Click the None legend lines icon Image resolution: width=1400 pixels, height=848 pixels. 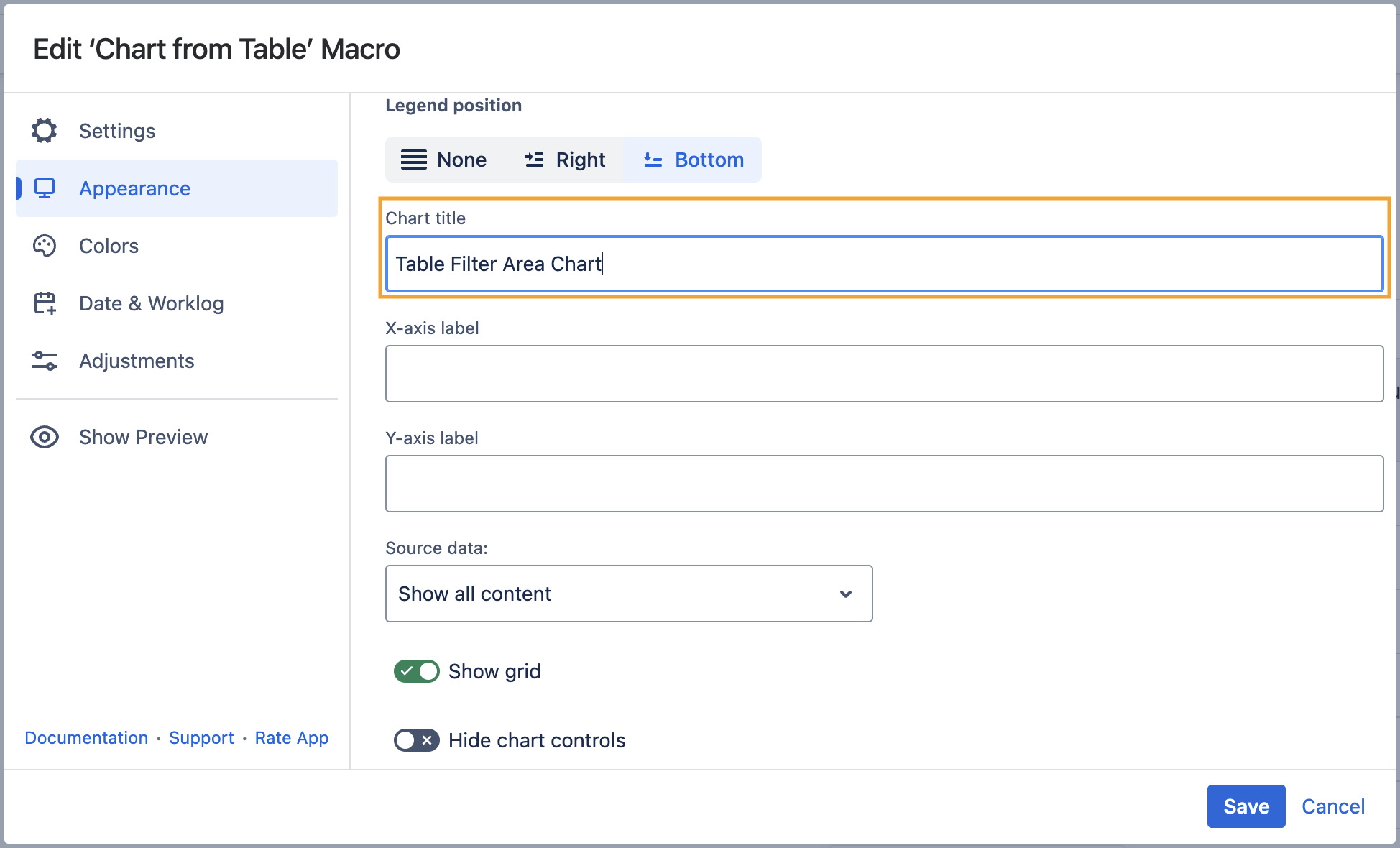tap(414, 160)
